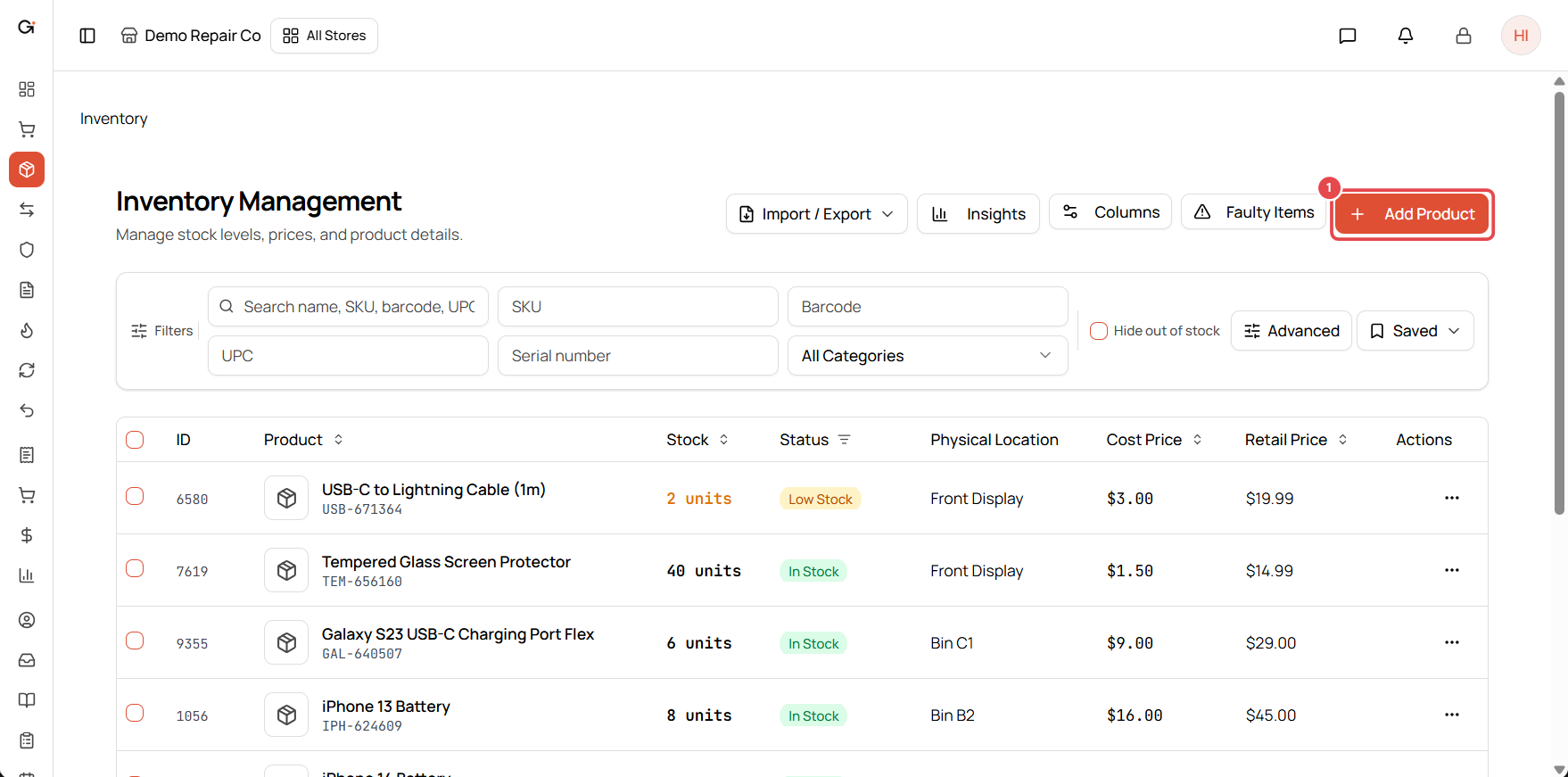Open row actions for iPhone 13 Battery
The height and width of the screenshot is (777, 1568).
(x=1452, y=715)
